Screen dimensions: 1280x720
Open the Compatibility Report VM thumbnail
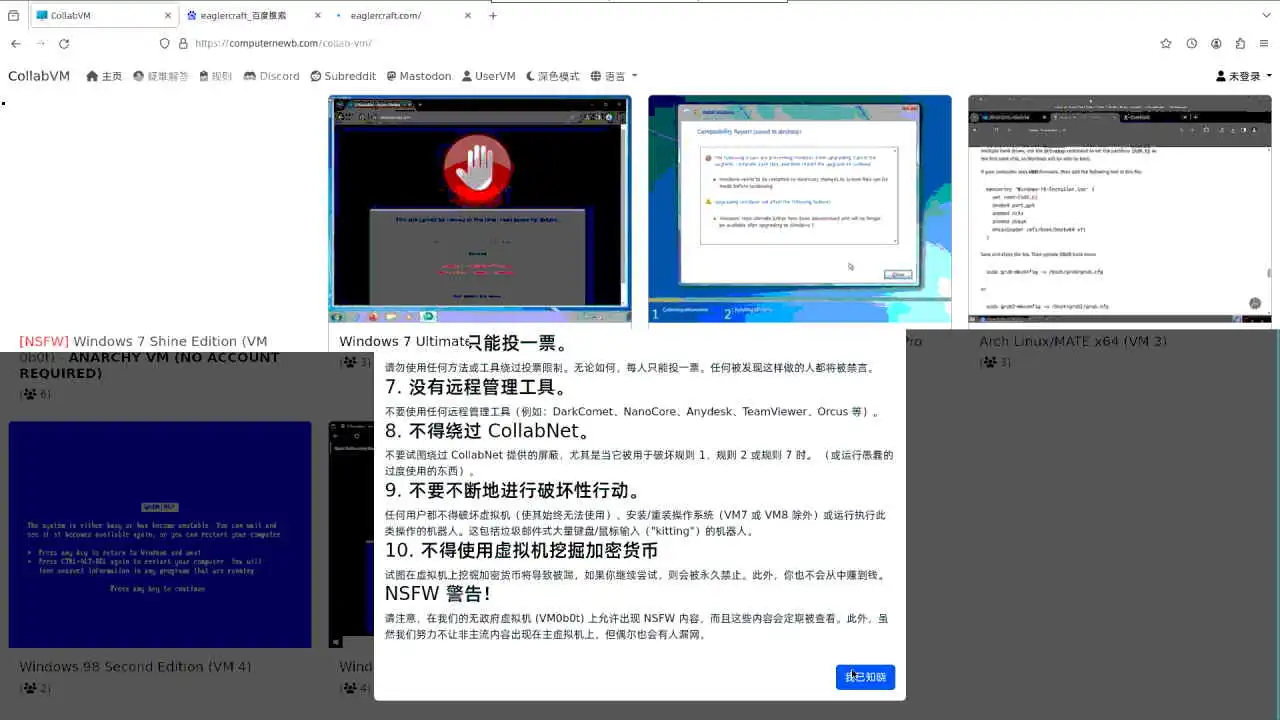tap(800, 209)
